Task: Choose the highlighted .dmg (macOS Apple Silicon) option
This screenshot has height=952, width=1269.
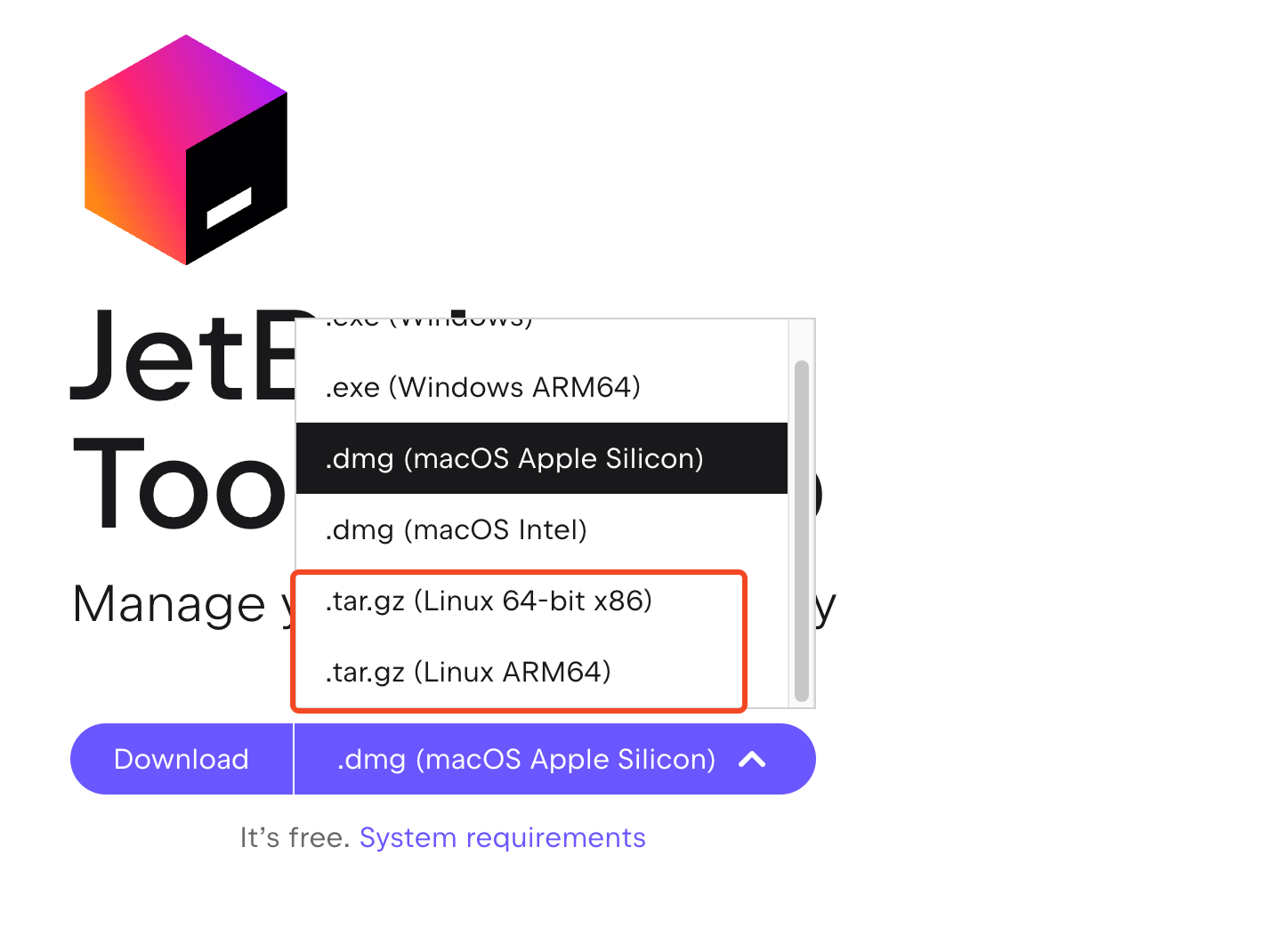Action: pos(514,459)
